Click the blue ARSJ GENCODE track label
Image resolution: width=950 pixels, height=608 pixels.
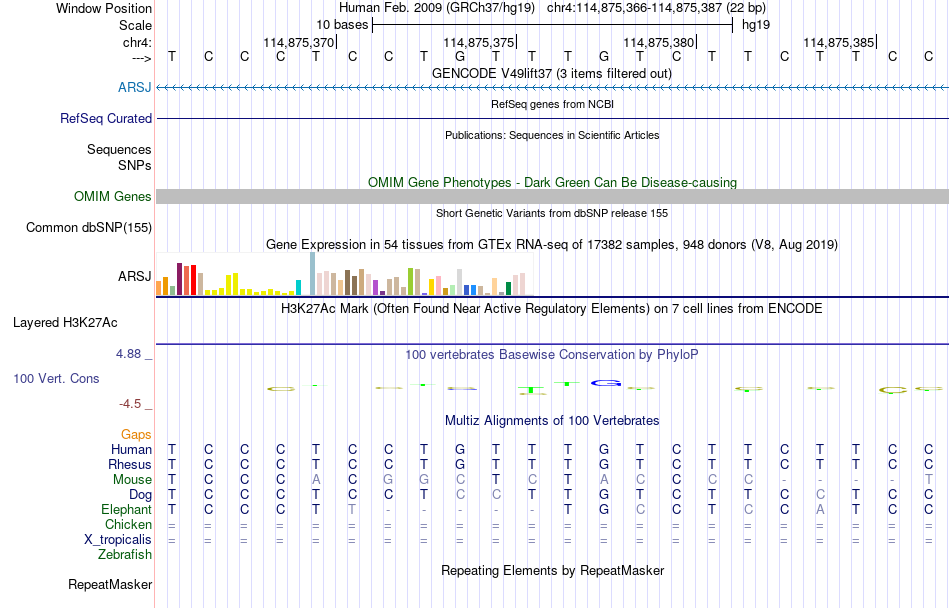click(x=135, y=87)
